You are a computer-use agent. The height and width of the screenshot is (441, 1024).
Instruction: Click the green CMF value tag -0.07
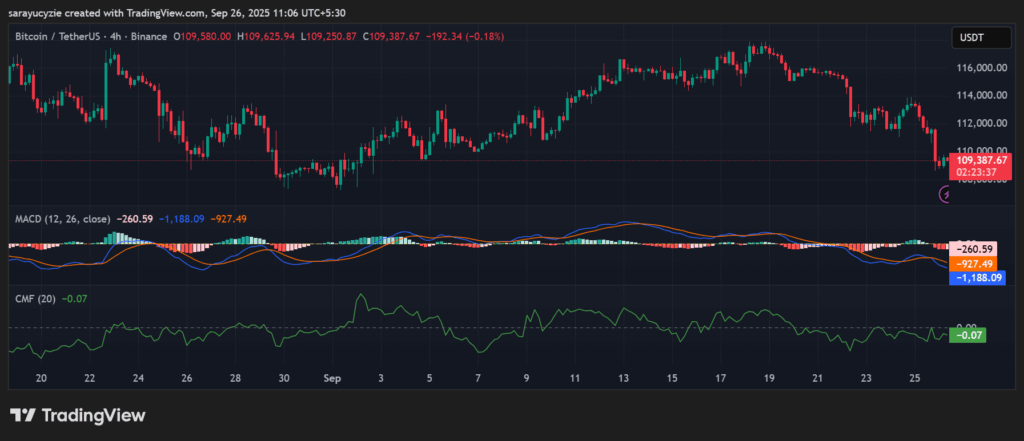[969, 336]
